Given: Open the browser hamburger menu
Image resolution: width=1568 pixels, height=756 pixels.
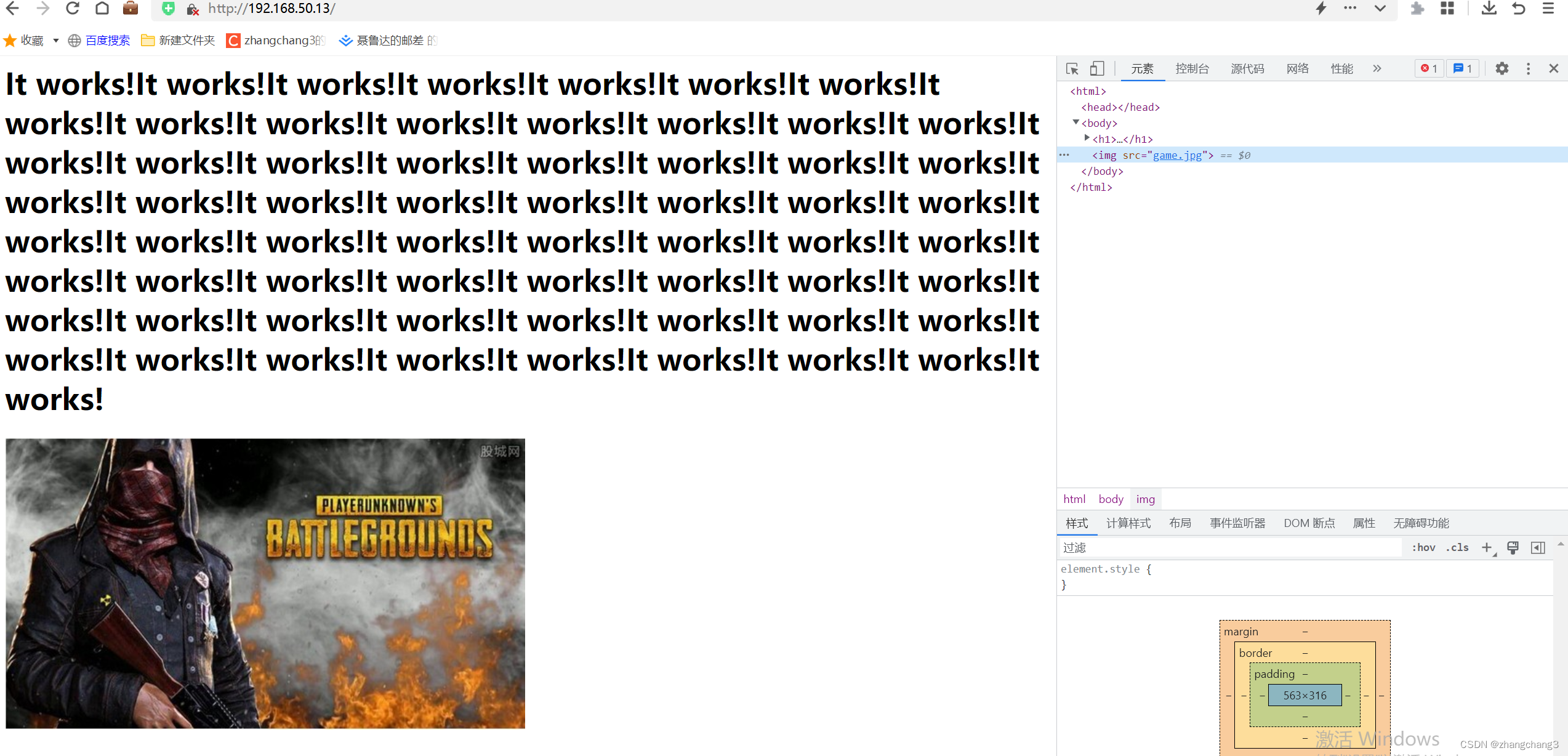Looking at the screenshot, I should coord(1548,8).
